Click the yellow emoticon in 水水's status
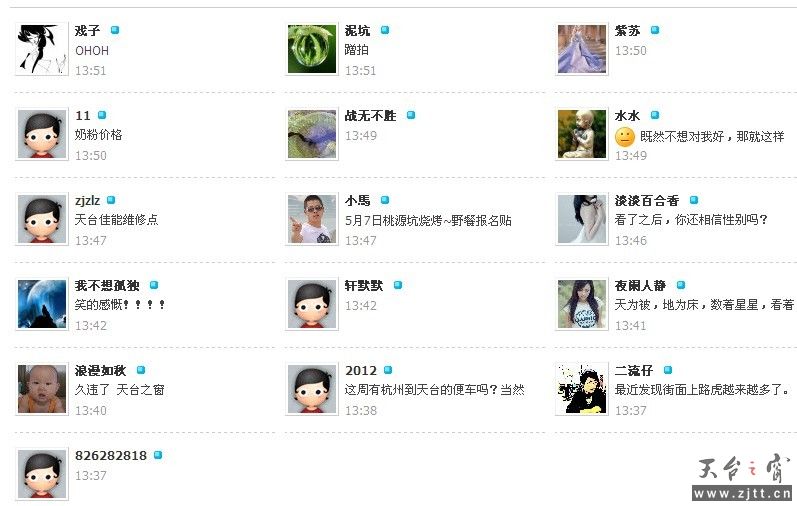 click(x=625, y=136)
